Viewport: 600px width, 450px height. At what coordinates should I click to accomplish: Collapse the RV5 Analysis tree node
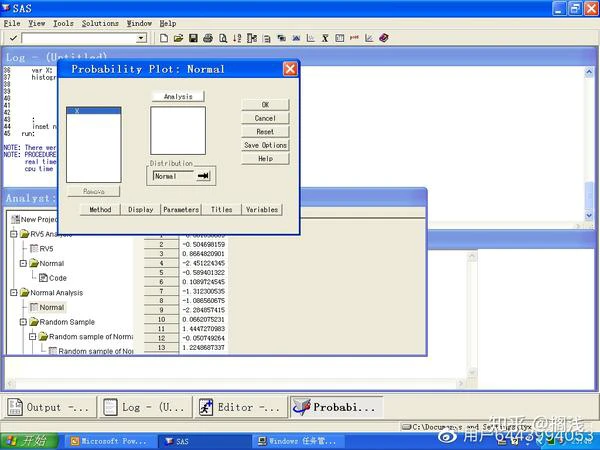[x=14, y=234]
